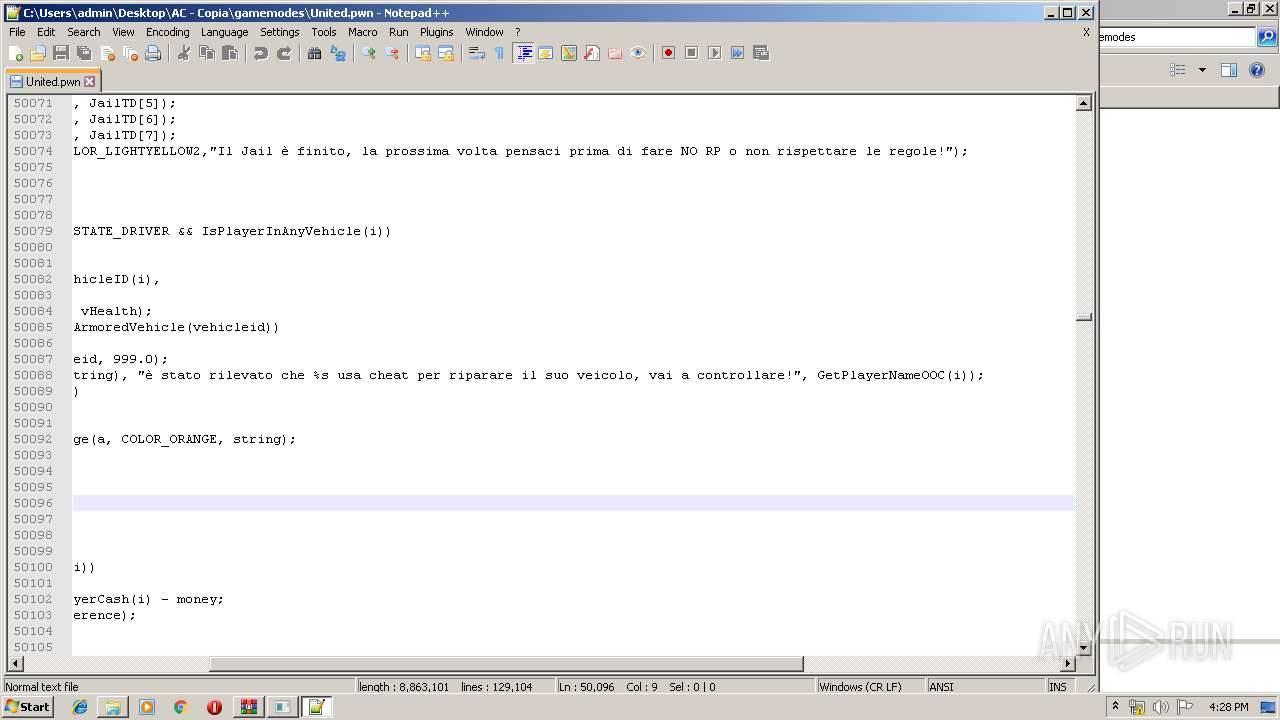Redo the last undone edit
Screen dimensions: 1280x720
pos(284,53)
